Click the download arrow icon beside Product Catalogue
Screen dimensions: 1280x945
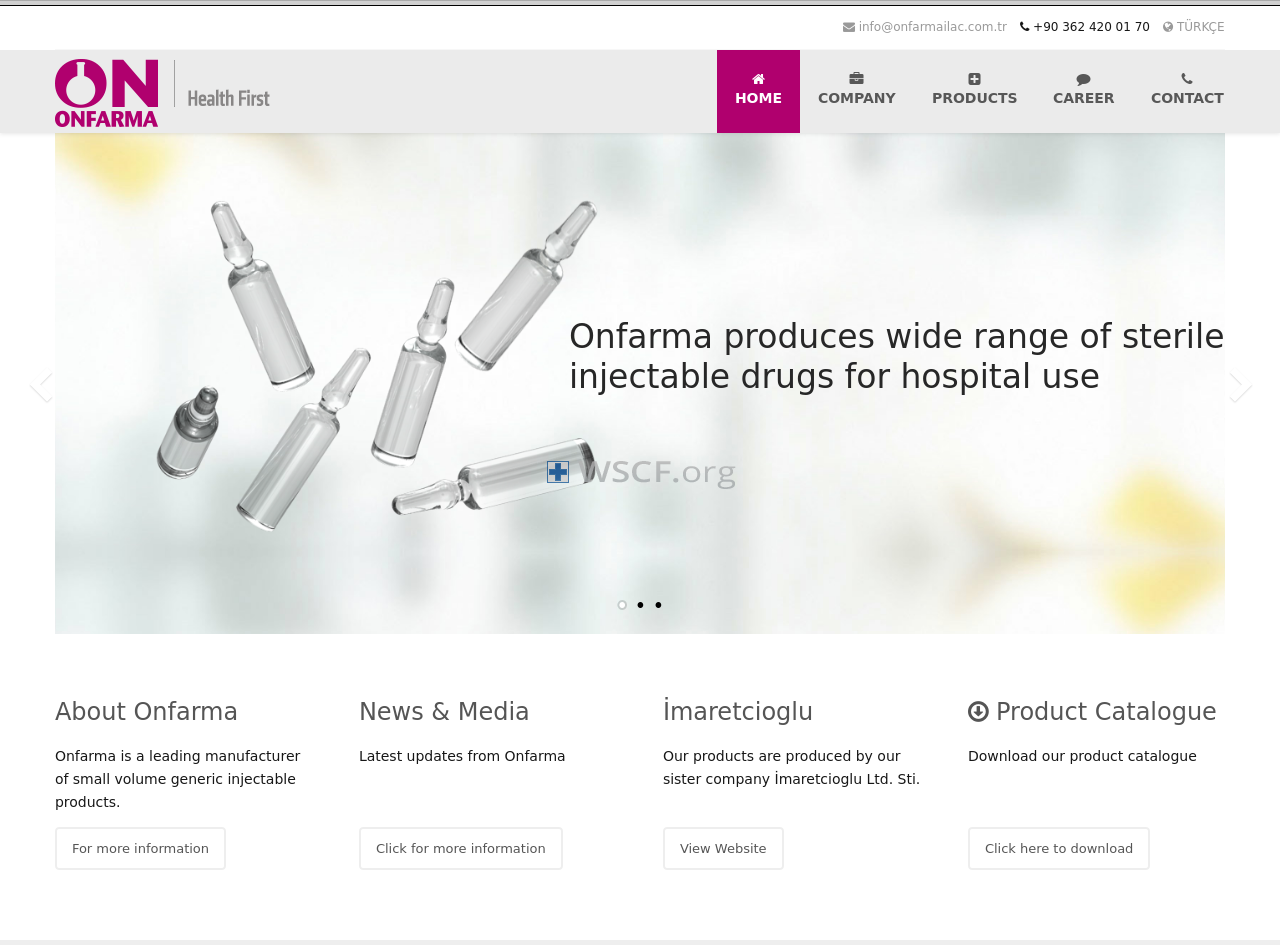(978, 712)
